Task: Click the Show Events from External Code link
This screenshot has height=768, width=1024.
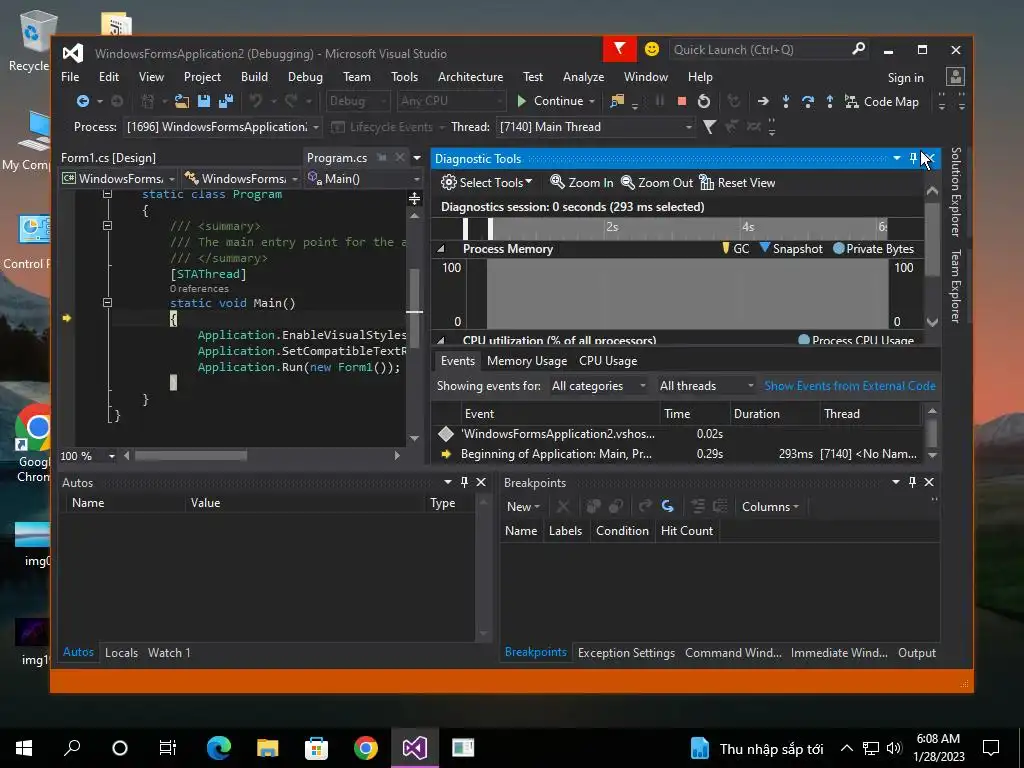Action: [850, 386]
